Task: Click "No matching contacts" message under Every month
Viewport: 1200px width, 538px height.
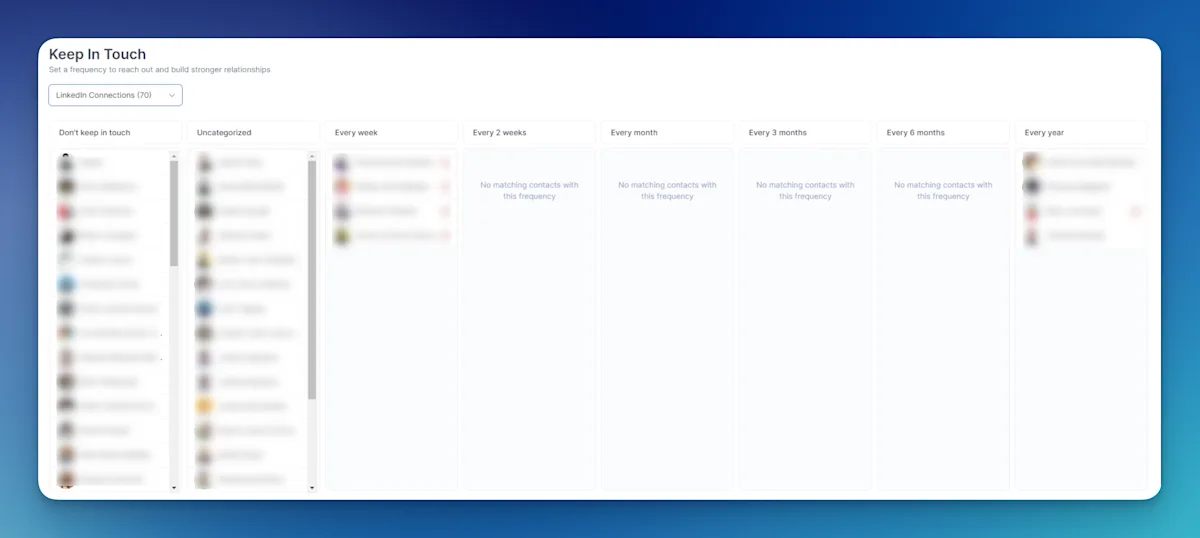Action: pos(668,190)
